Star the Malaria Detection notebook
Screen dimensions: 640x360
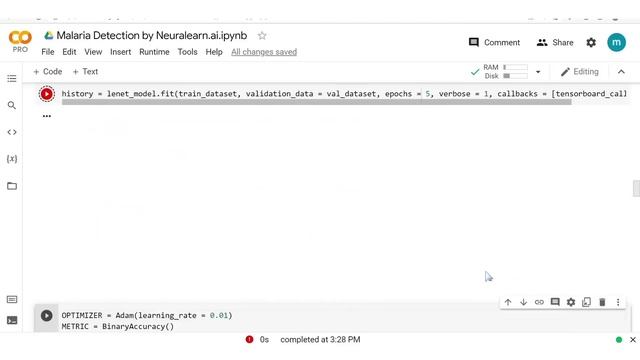(x=262, y=36)
